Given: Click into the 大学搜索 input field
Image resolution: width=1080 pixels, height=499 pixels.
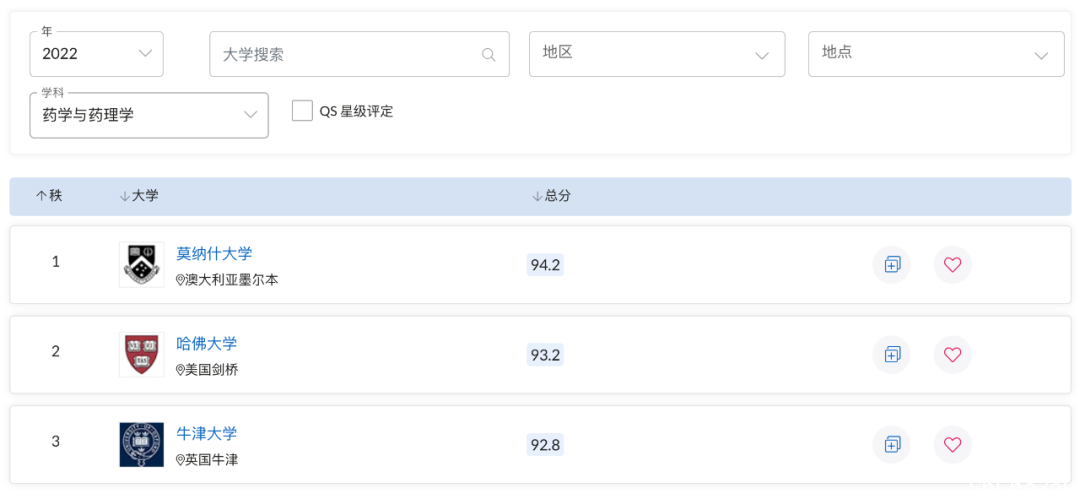Looking at the screenshot, I should [360, 54].
